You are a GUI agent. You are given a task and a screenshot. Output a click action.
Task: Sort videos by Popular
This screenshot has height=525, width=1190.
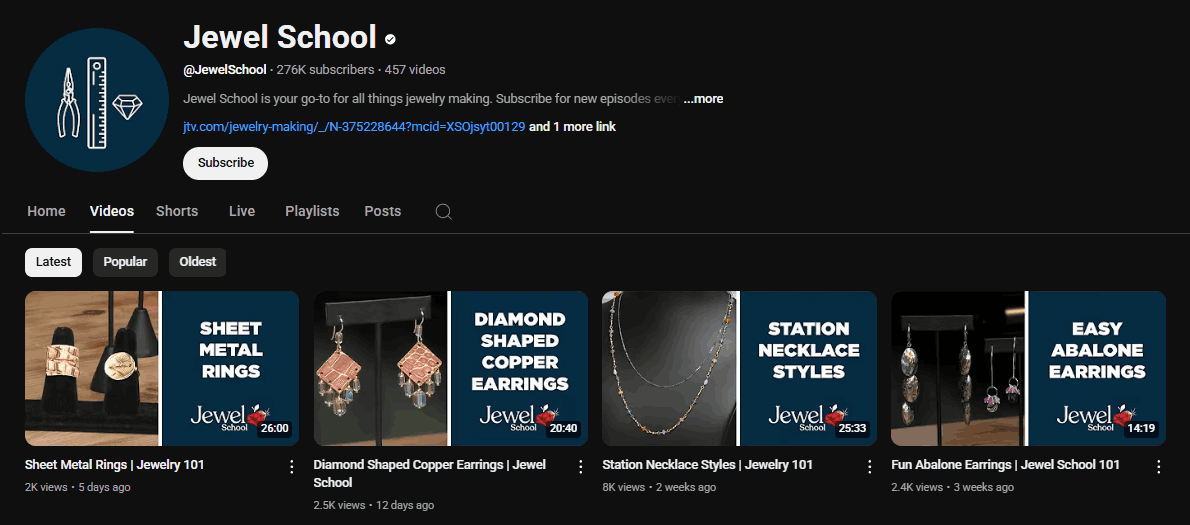coord(125,262)
